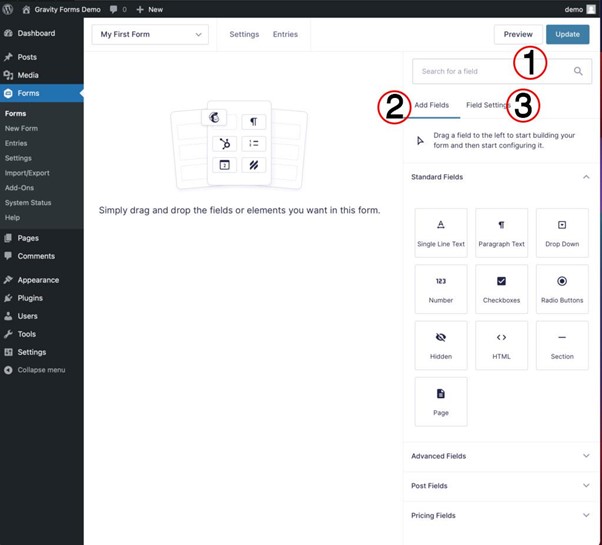
Task: Open Forms Settings submenu in sidebar
Action: [18, 158]
